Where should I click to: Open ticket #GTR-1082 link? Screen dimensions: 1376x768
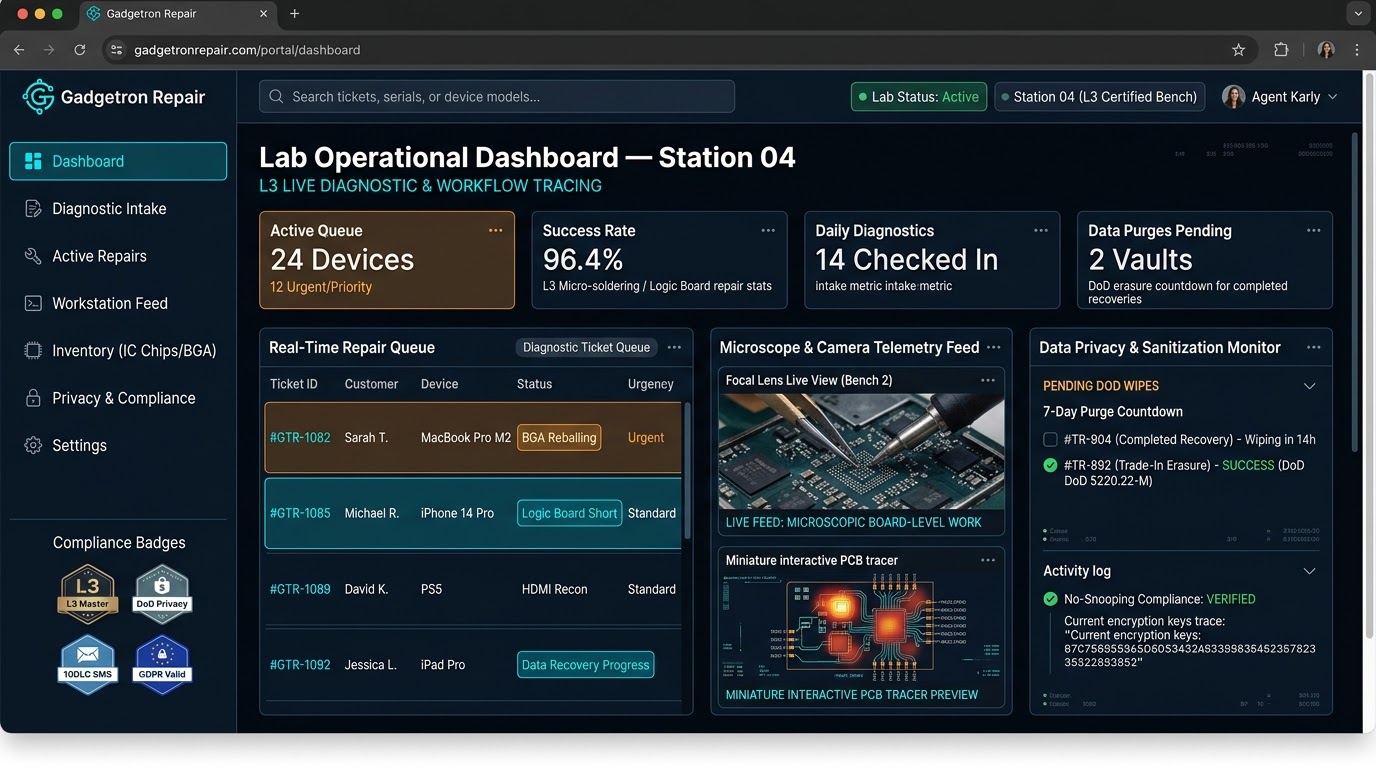300,437
